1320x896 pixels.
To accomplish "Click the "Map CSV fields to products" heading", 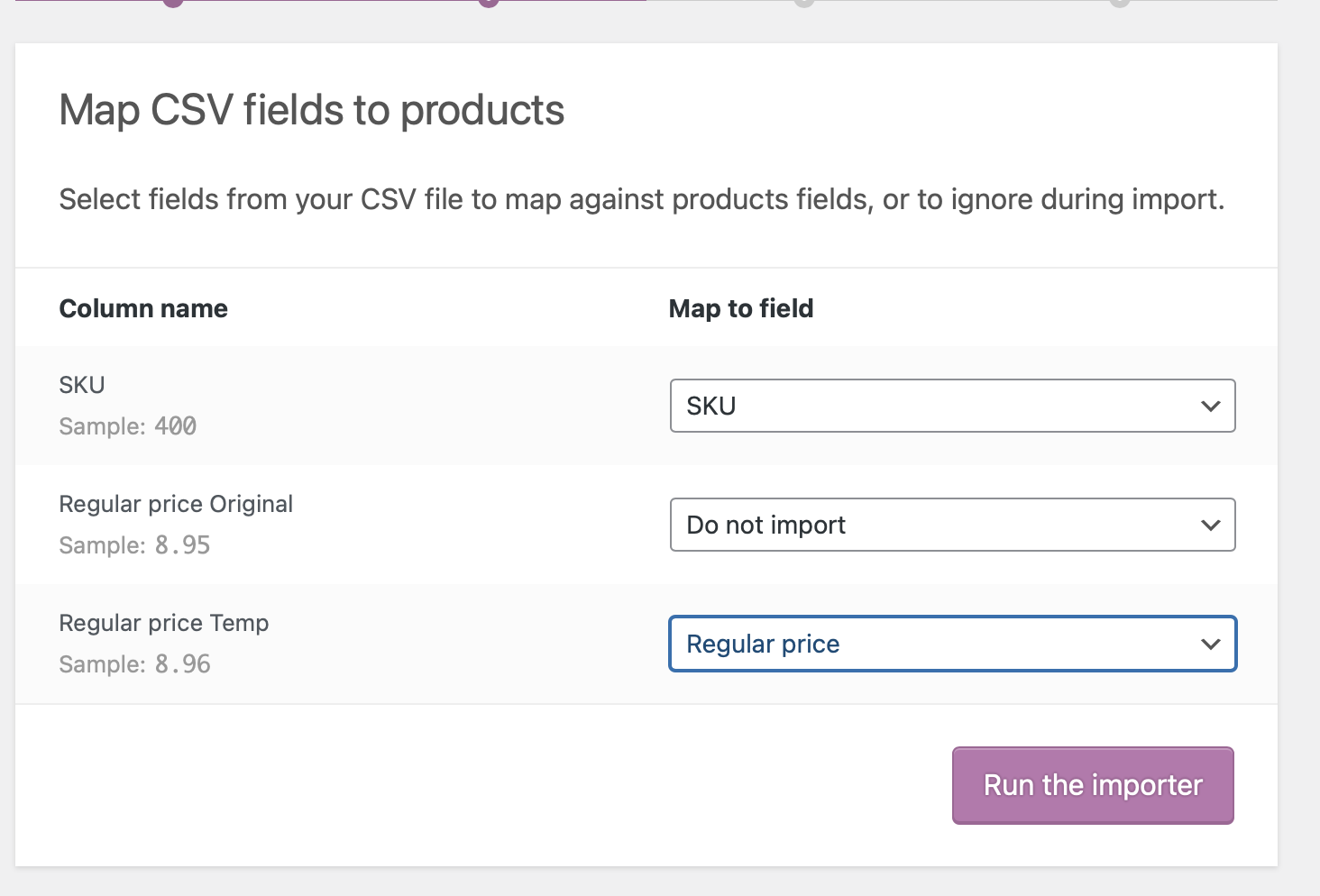I will click(311, 111).
